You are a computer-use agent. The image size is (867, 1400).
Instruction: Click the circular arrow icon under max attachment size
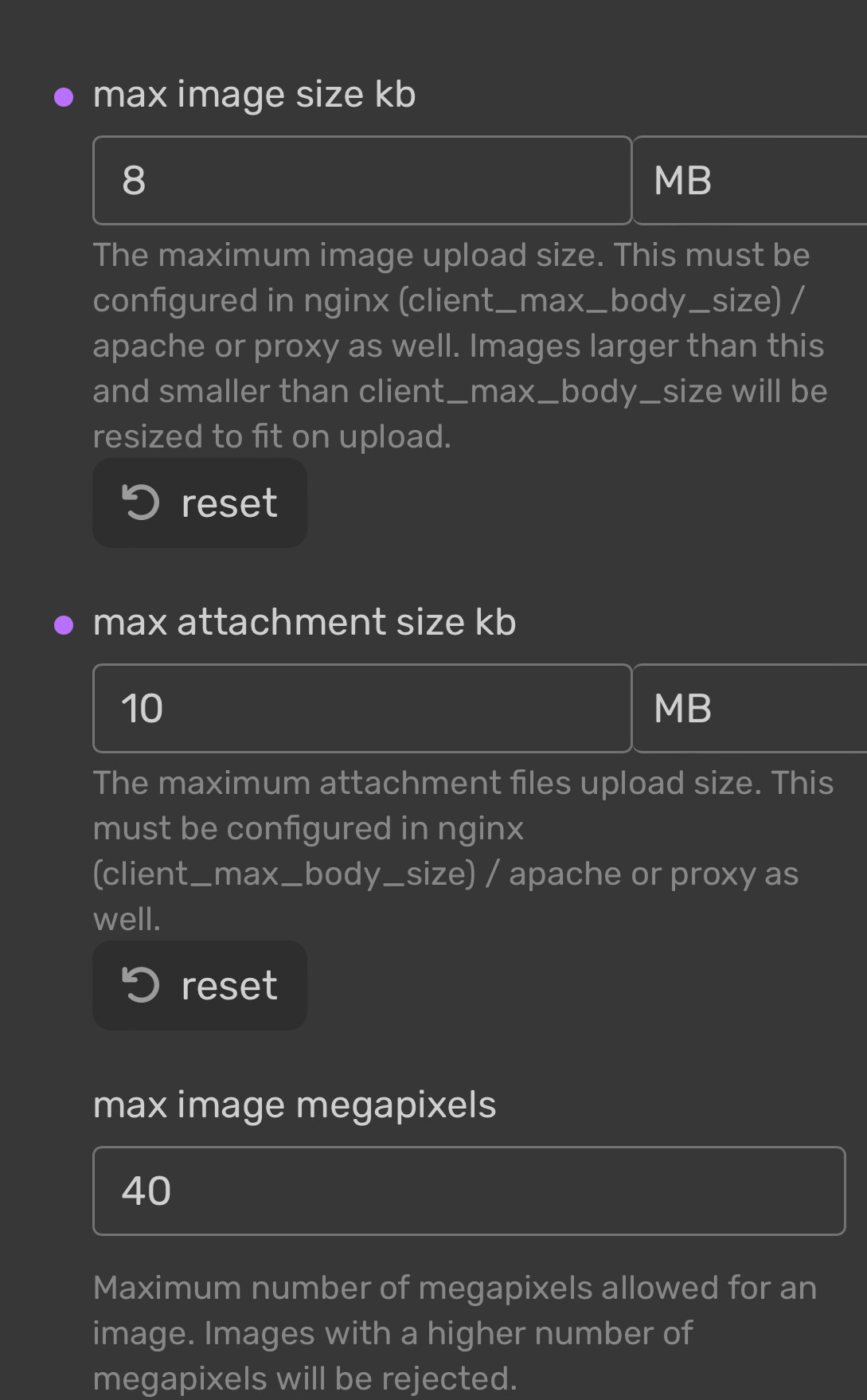[141, 985]
